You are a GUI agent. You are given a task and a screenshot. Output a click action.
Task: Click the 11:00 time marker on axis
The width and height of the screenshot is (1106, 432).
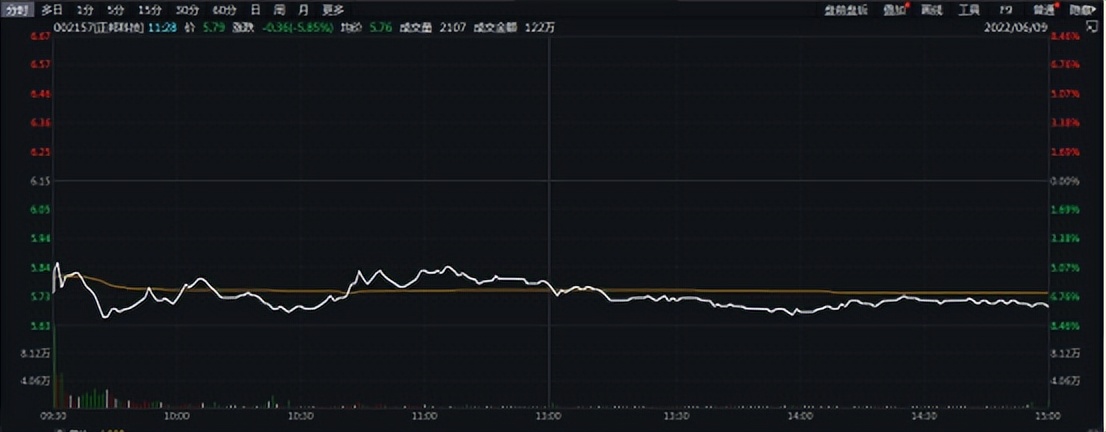coord(425,414)
